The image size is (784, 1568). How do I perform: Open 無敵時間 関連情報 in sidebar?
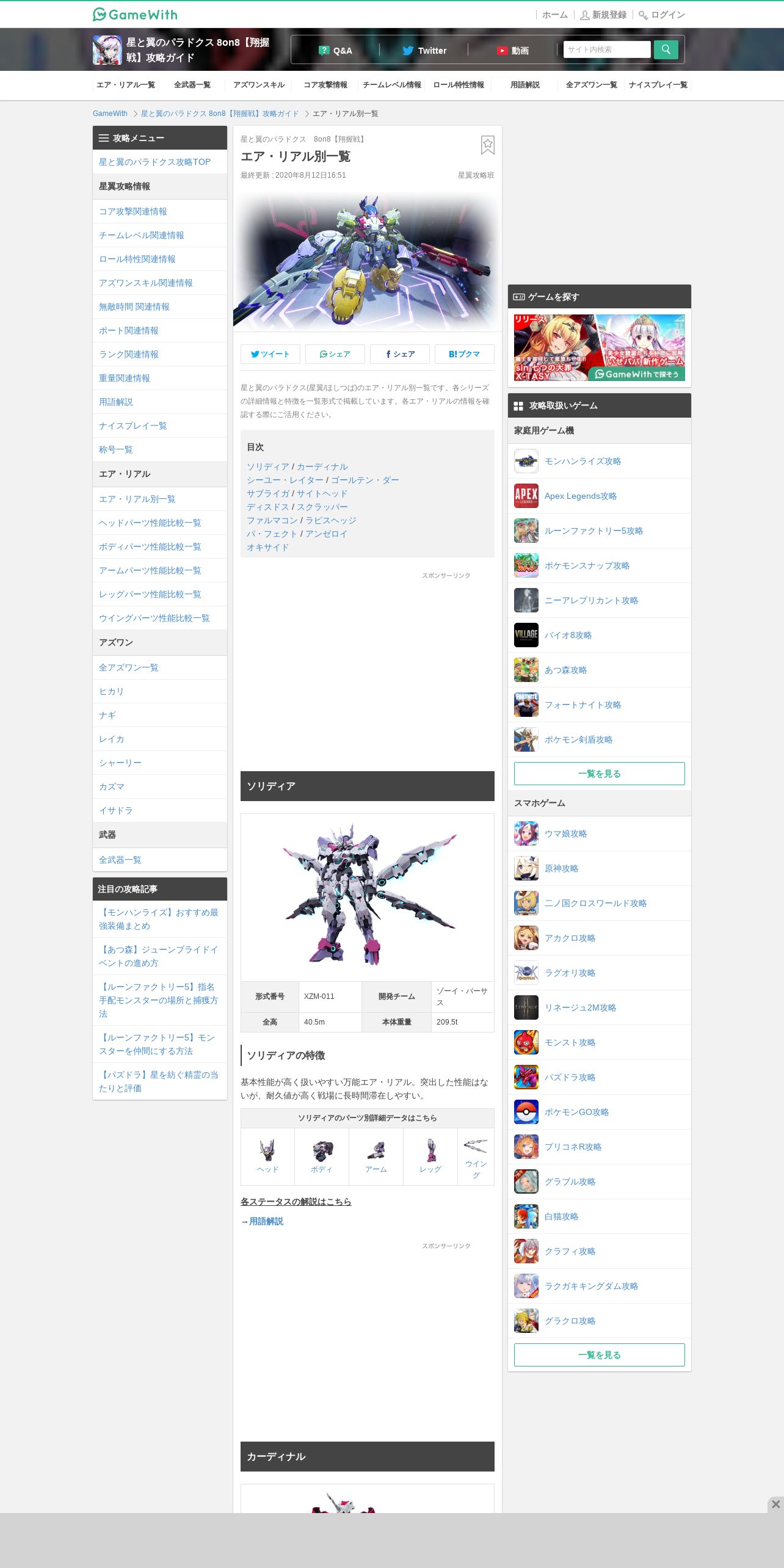click(x=160, y=307)
